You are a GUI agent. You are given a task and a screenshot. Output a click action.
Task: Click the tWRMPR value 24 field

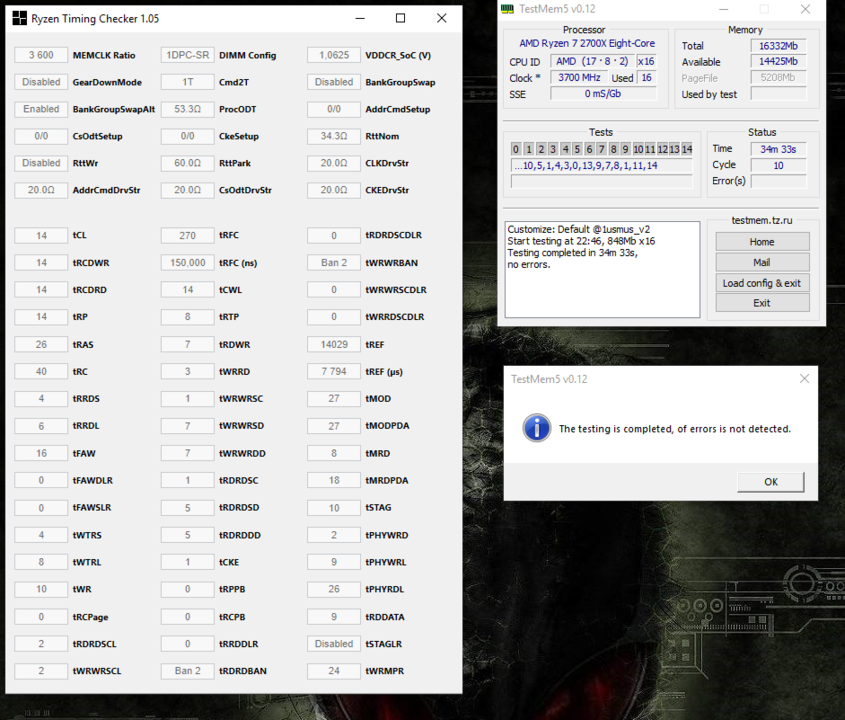334,671
